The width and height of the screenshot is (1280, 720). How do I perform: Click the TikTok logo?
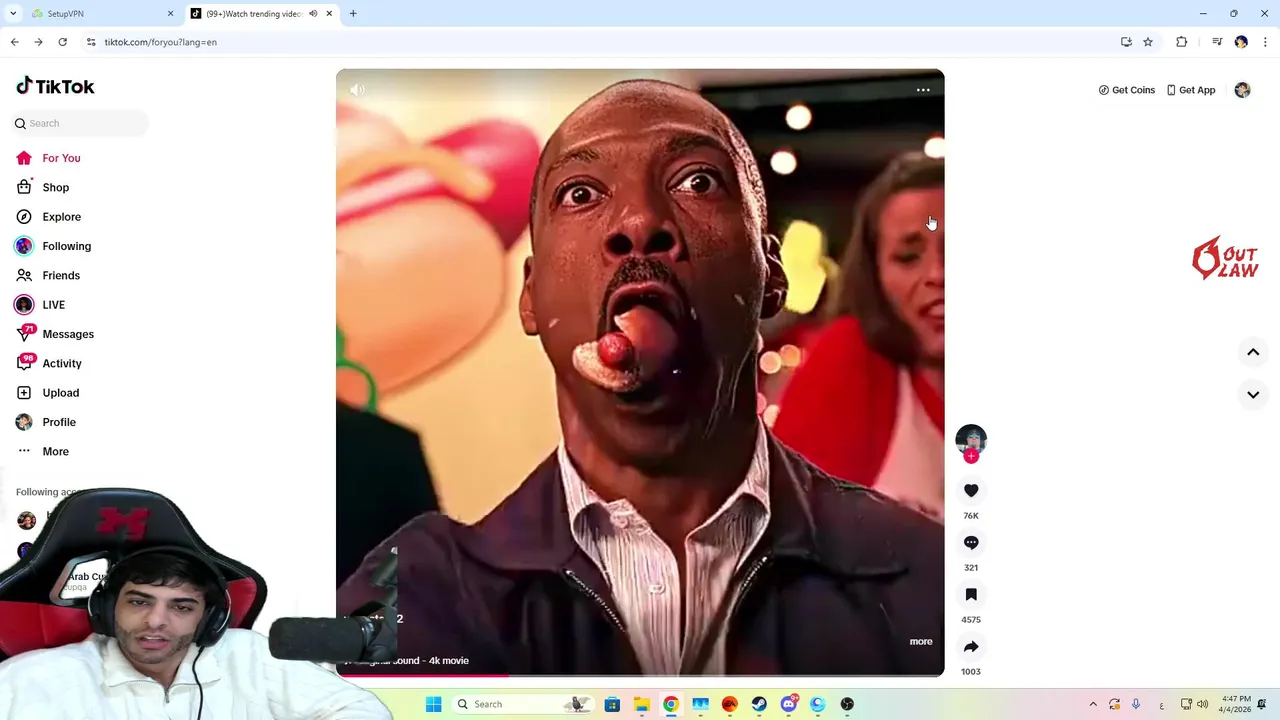[55, 87]
